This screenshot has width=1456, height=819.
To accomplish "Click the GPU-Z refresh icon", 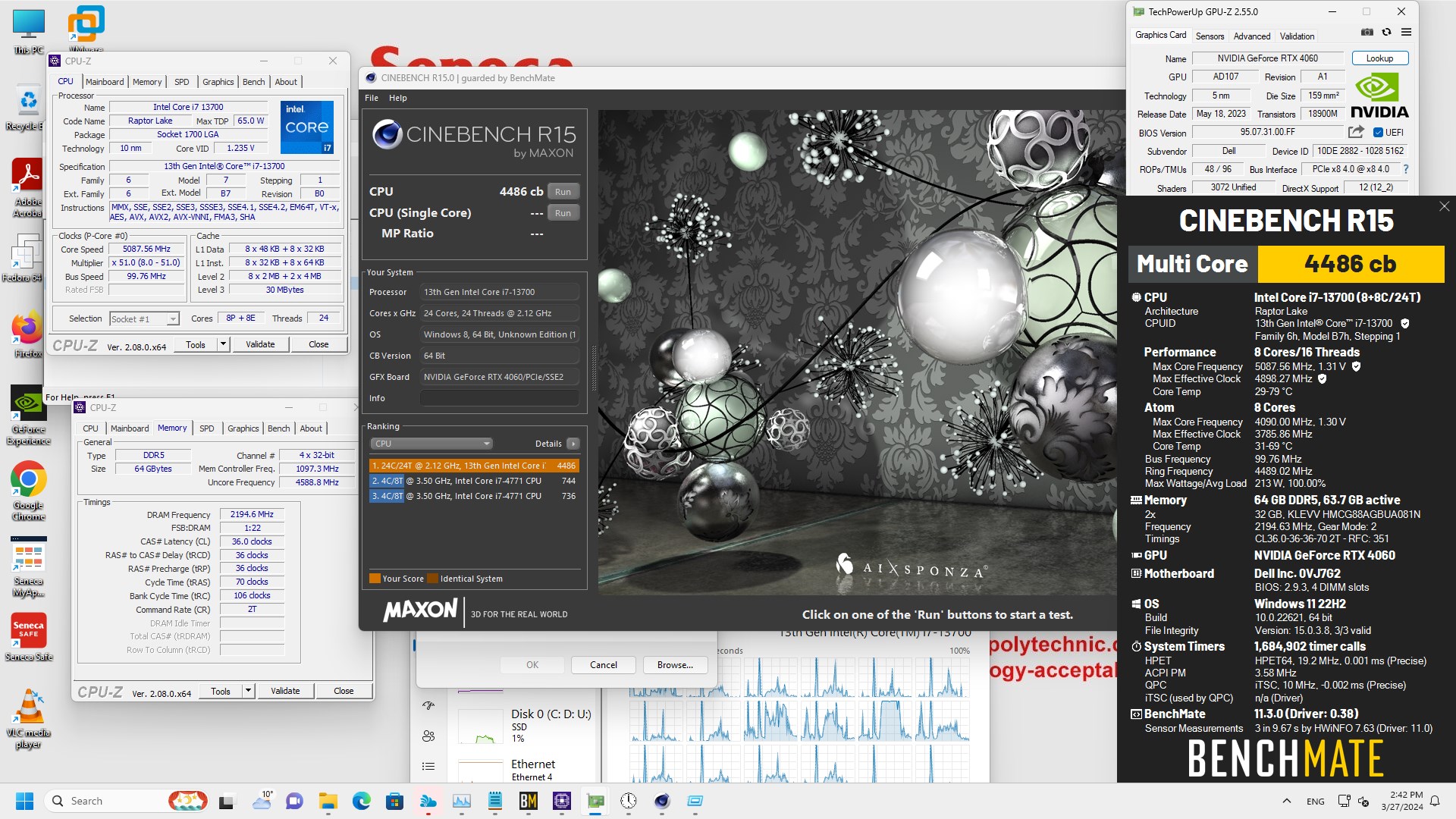I will point(1386,33).
